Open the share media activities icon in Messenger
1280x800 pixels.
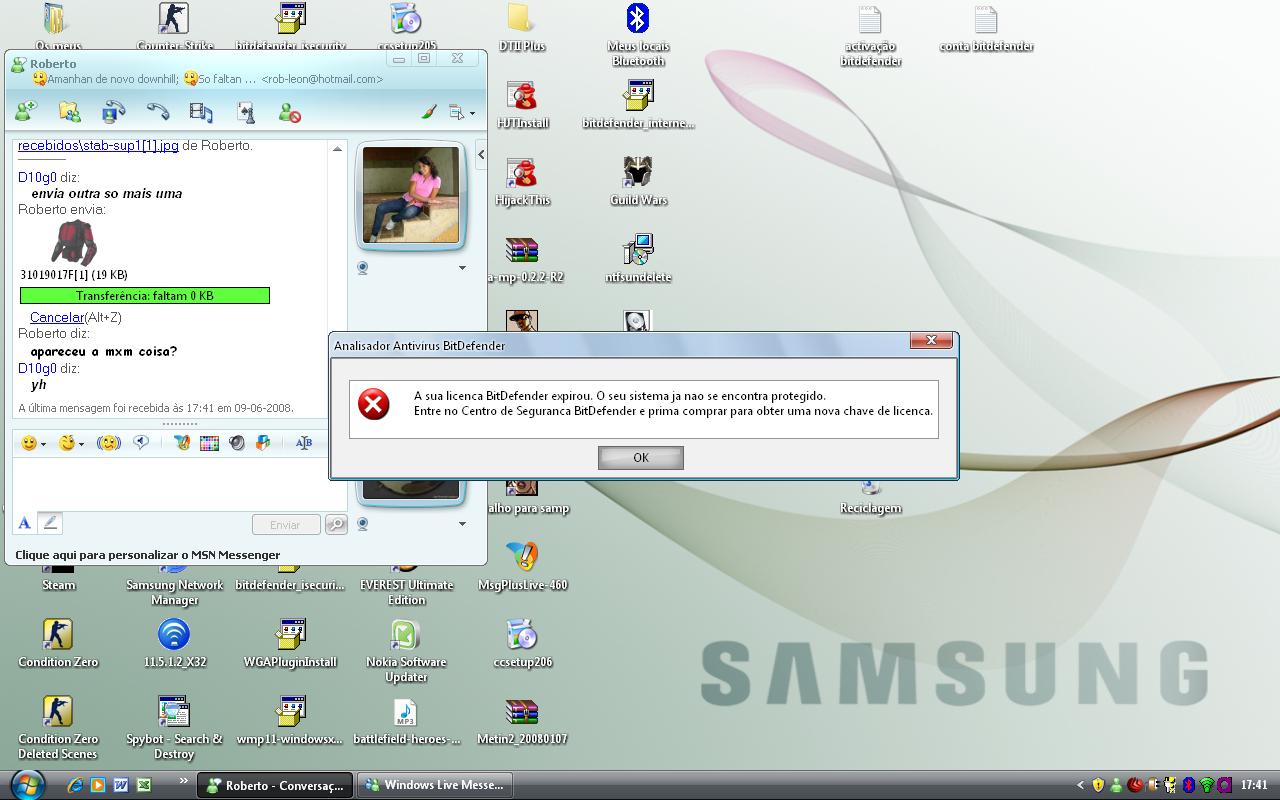point(201,112)
